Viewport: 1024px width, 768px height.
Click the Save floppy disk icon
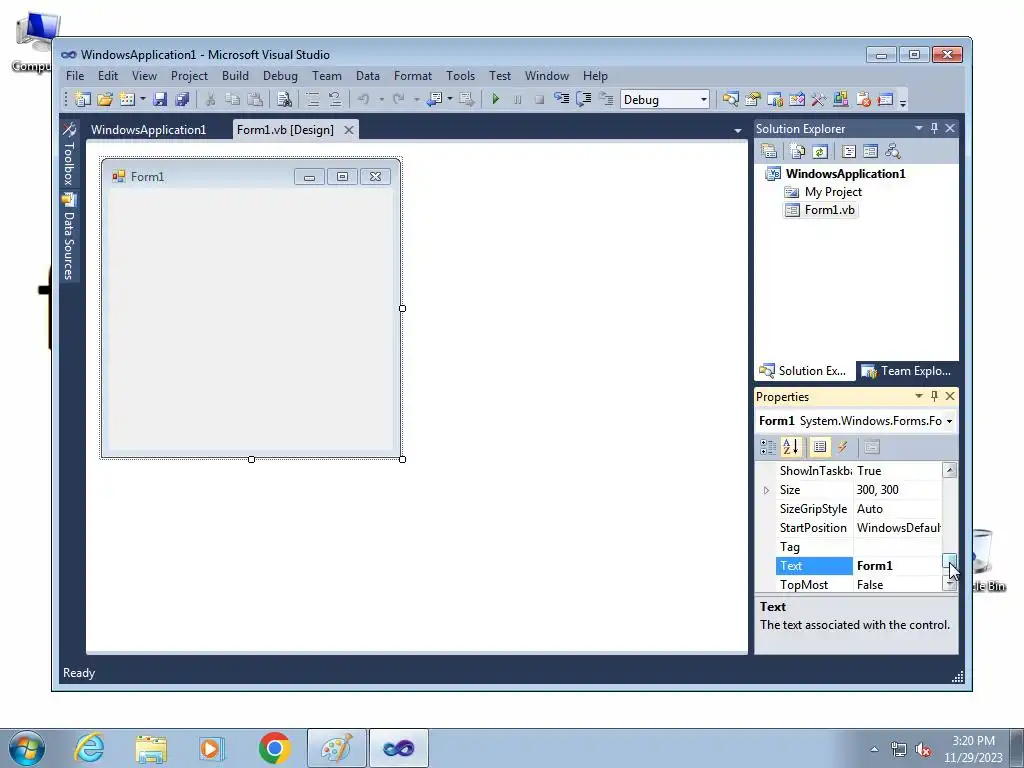[160, 99]
